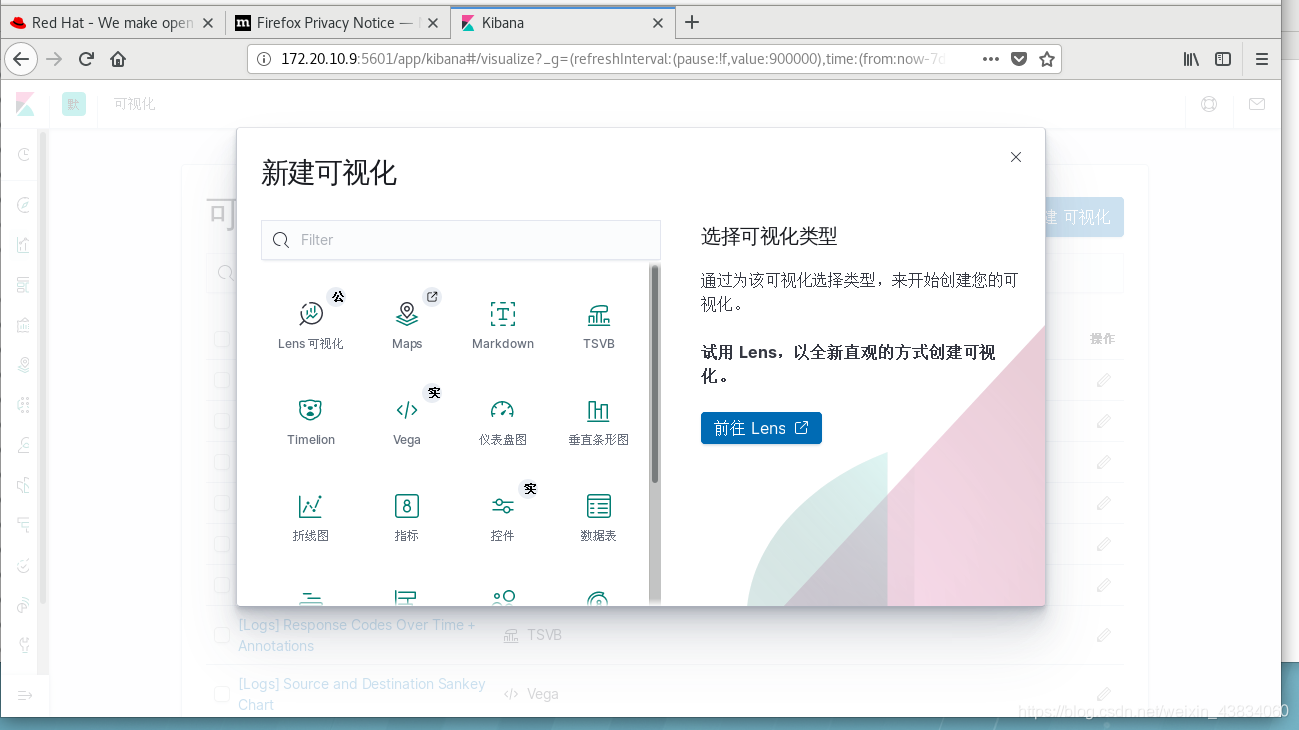Viewport: 1299px width, 730px height.
Task: Open the Response Codes Over Time link
Action: (357, 635)
